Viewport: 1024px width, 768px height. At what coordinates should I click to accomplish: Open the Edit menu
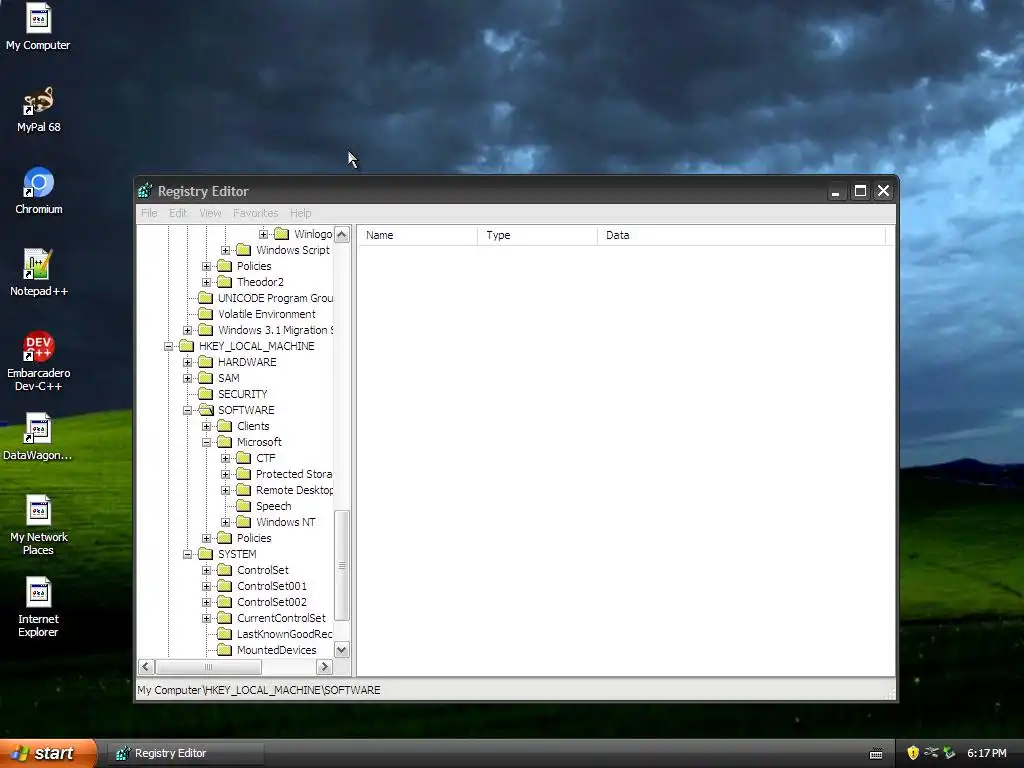(x=178, y=213)
